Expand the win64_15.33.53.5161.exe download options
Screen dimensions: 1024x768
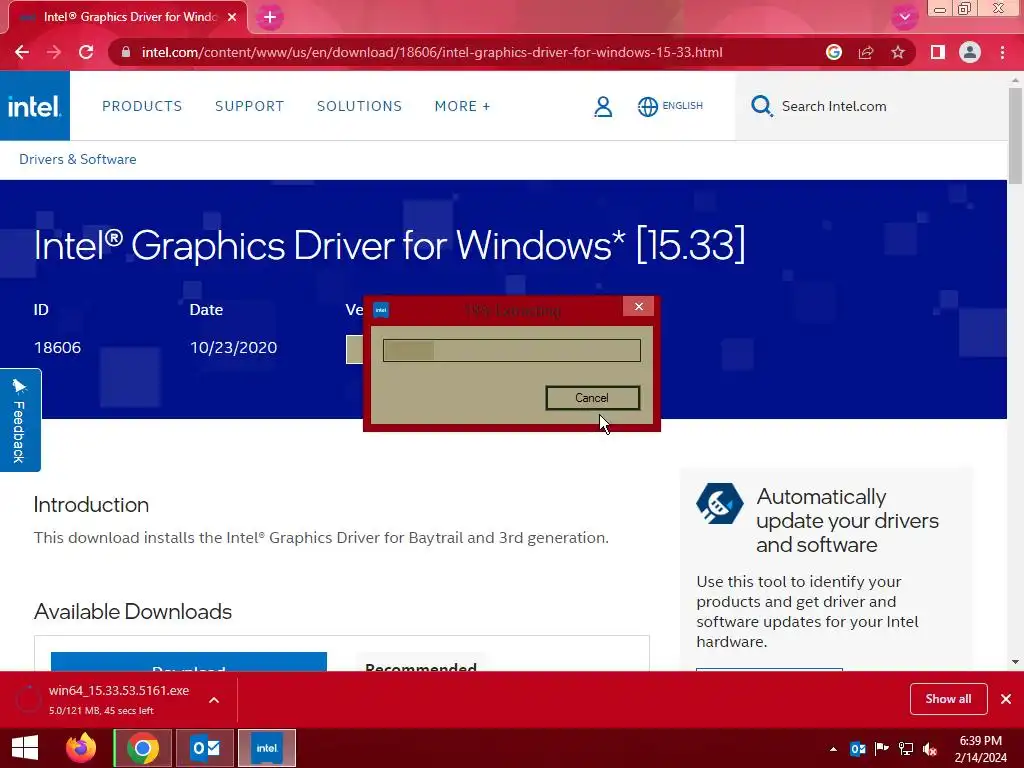214,700
